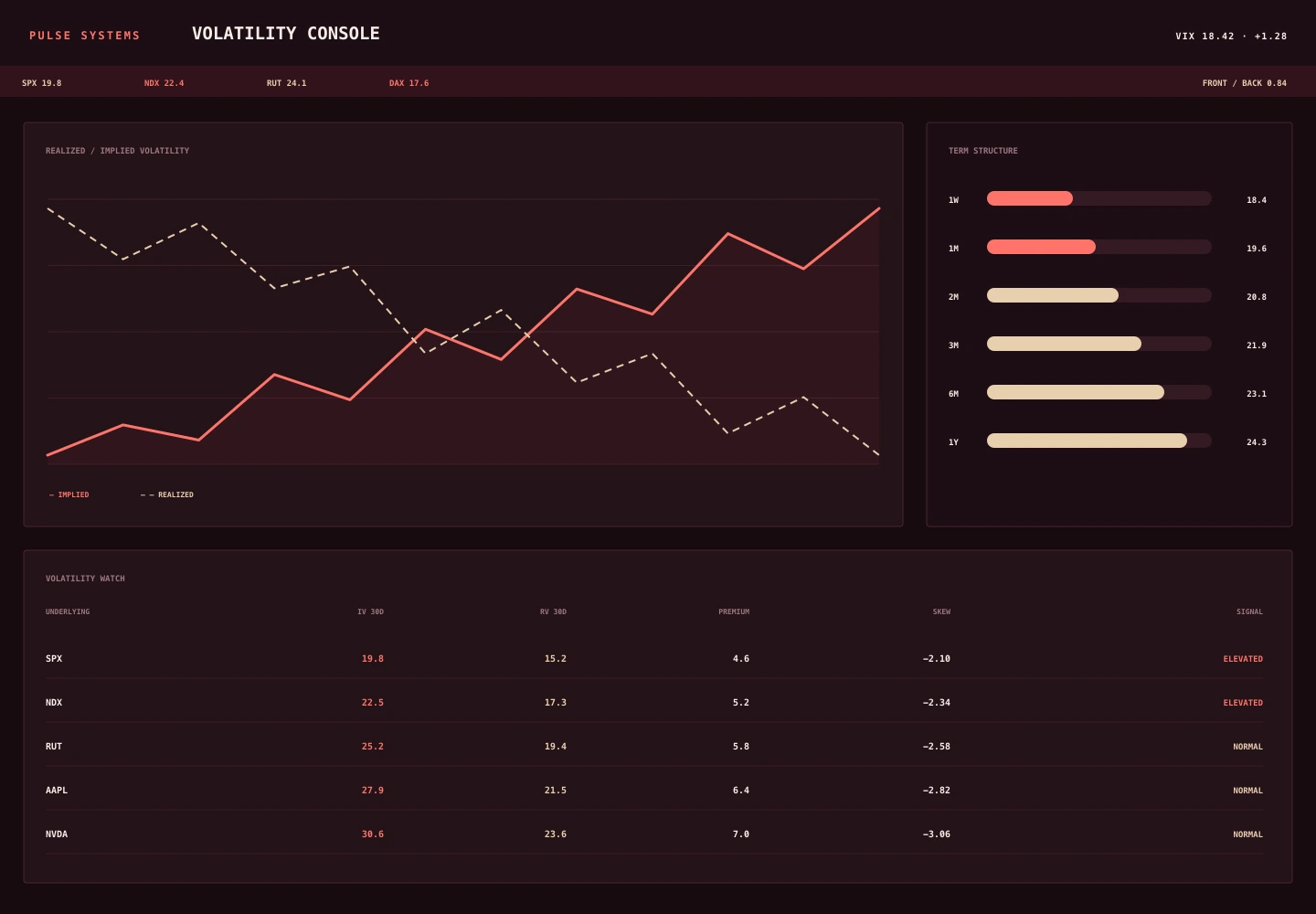Click the −2.34 skew value for NDX
This screenshot has height=914, width=1316.
coord(937,703)
